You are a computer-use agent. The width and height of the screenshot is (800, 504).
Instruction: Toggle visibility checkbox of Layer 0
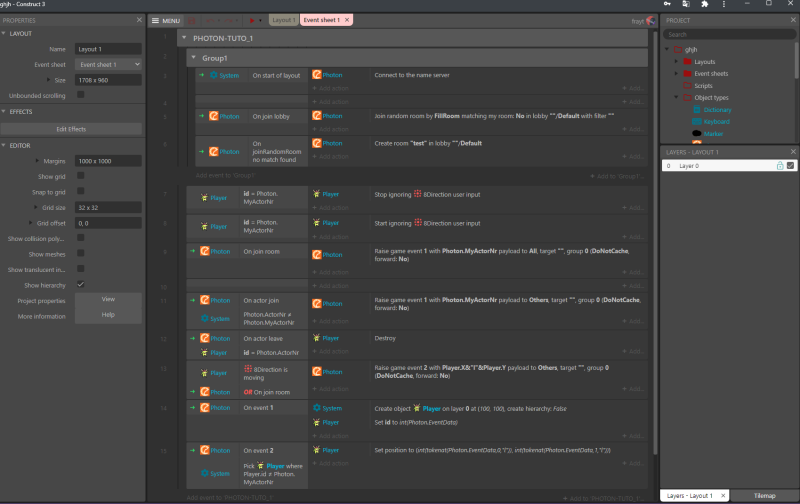click(x=790, y=166)
